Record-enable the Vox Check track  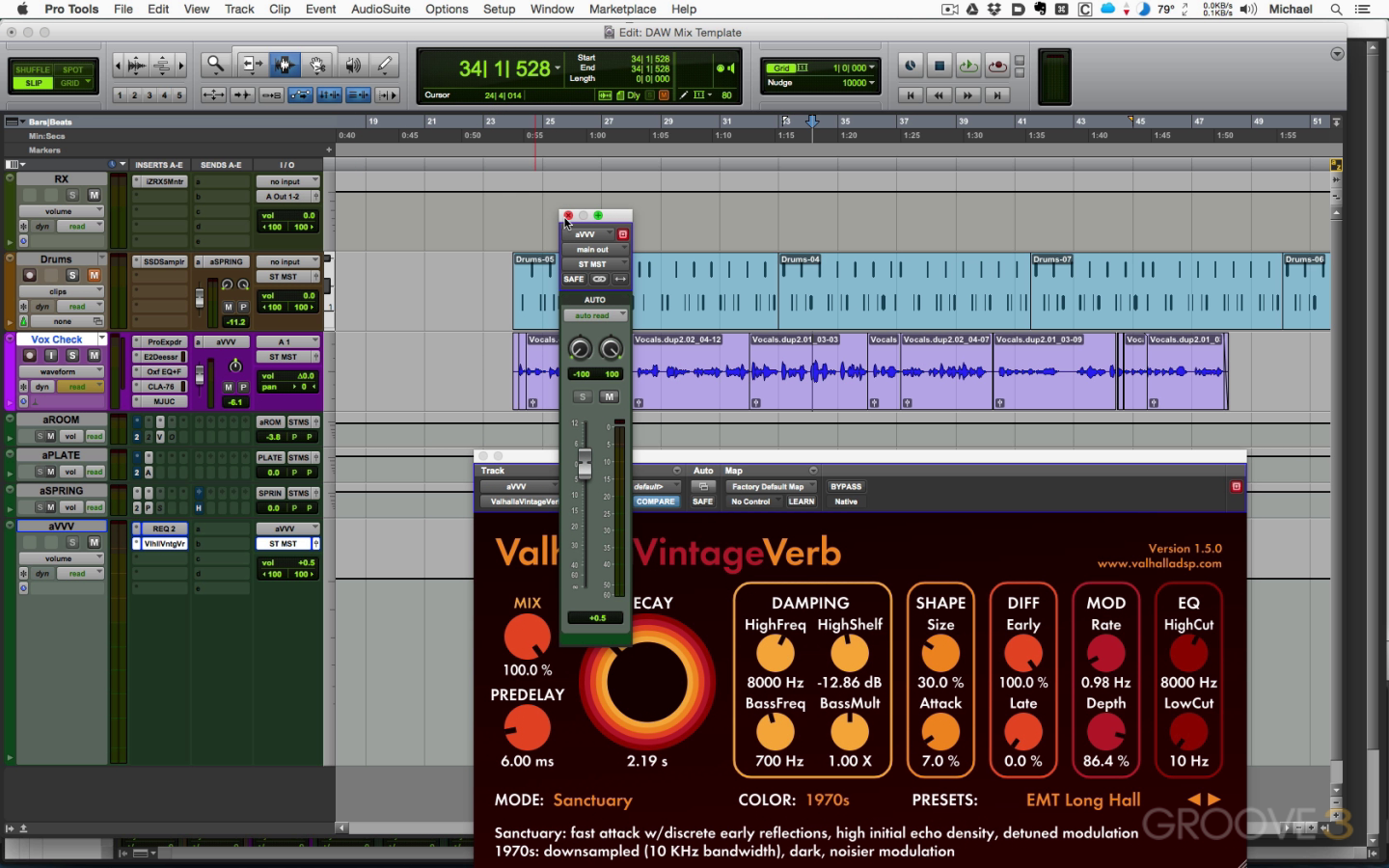(29, 355)
